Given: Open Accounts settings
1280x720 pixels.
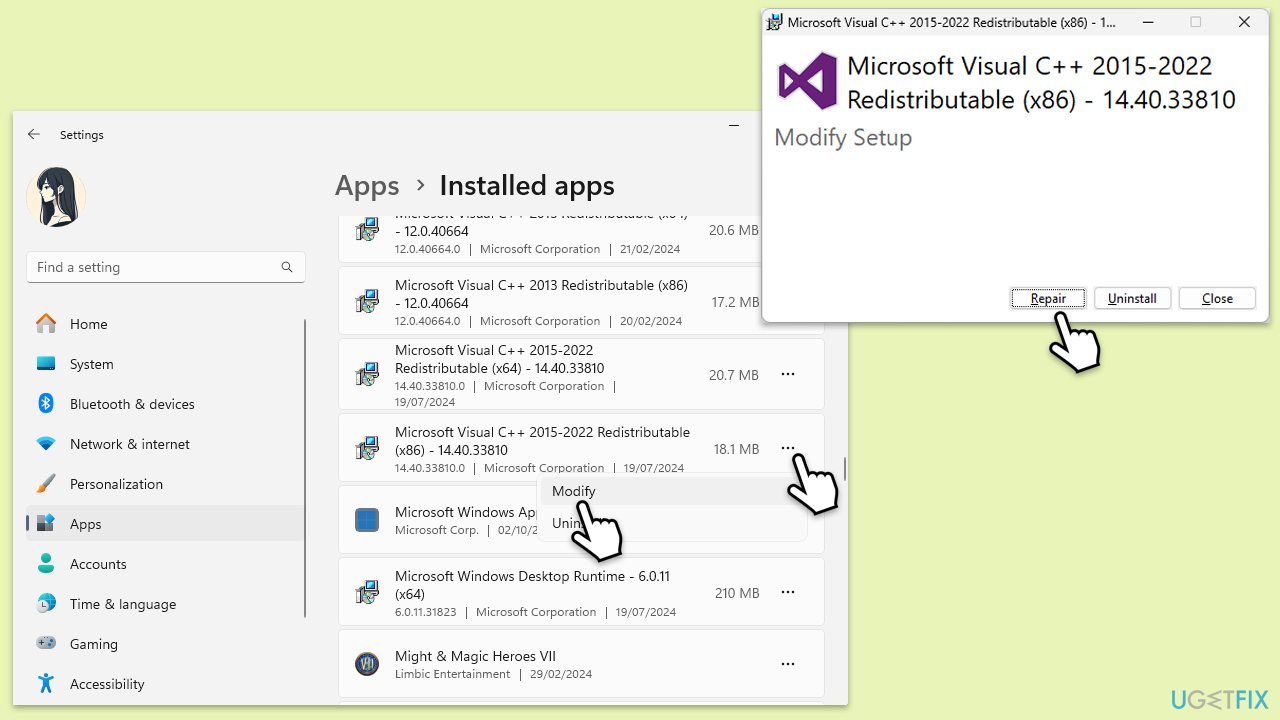Looking at the screenshot, I should pyautogui.click(x=166, y=564).
